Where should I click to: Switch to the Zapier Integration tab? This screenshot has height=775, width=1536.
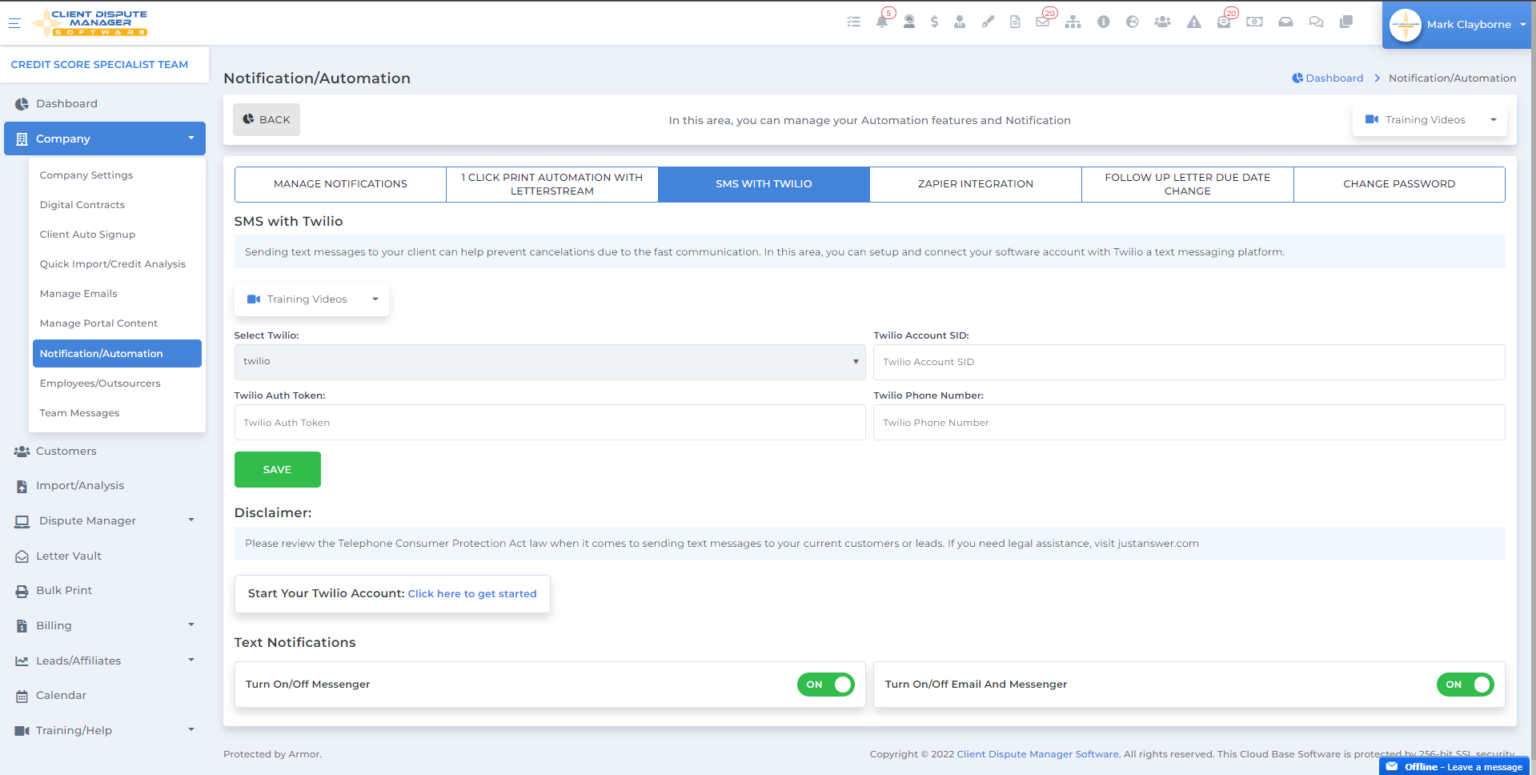975,184
